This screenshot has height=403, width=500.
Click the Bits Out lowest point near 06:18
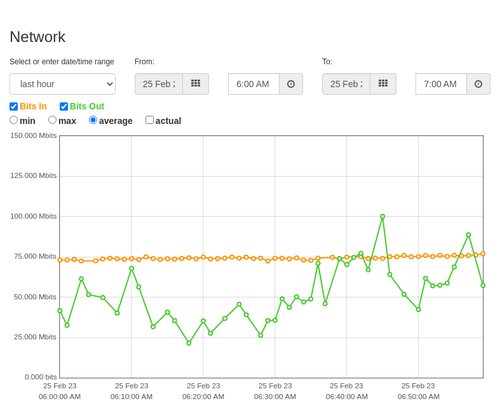coord(189,343)
